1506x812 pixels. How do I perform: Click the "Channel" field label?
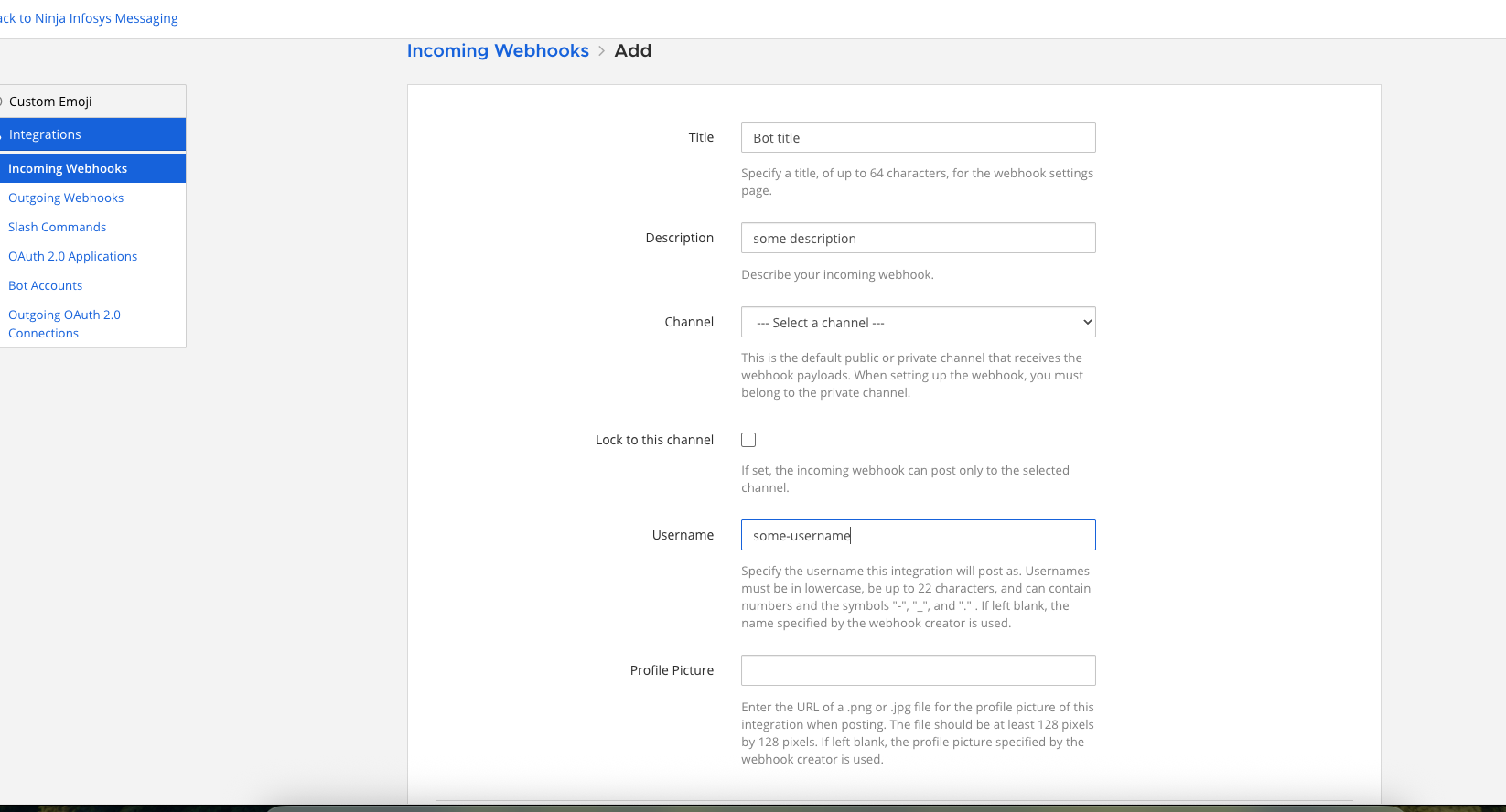pyautogui.click(x=689, y=322)
